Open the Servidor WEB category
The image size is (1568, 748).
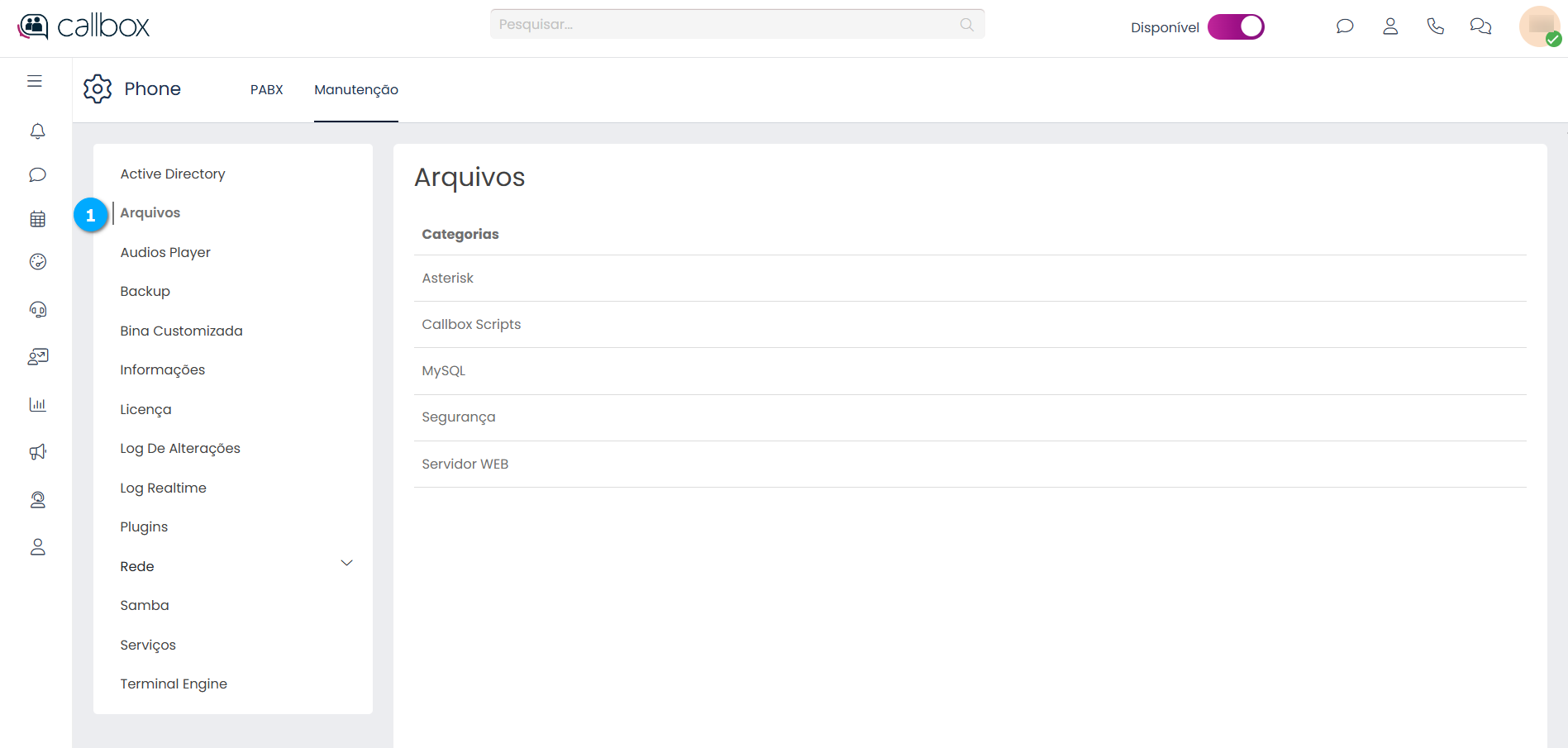(x=465, y=465)
